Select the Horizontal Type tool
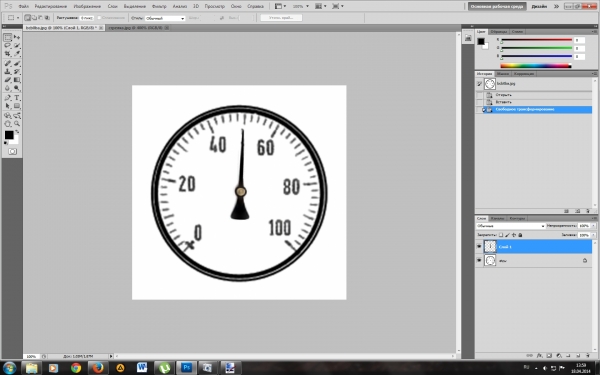Screen dimensions: 600x375 coord(17,98)
